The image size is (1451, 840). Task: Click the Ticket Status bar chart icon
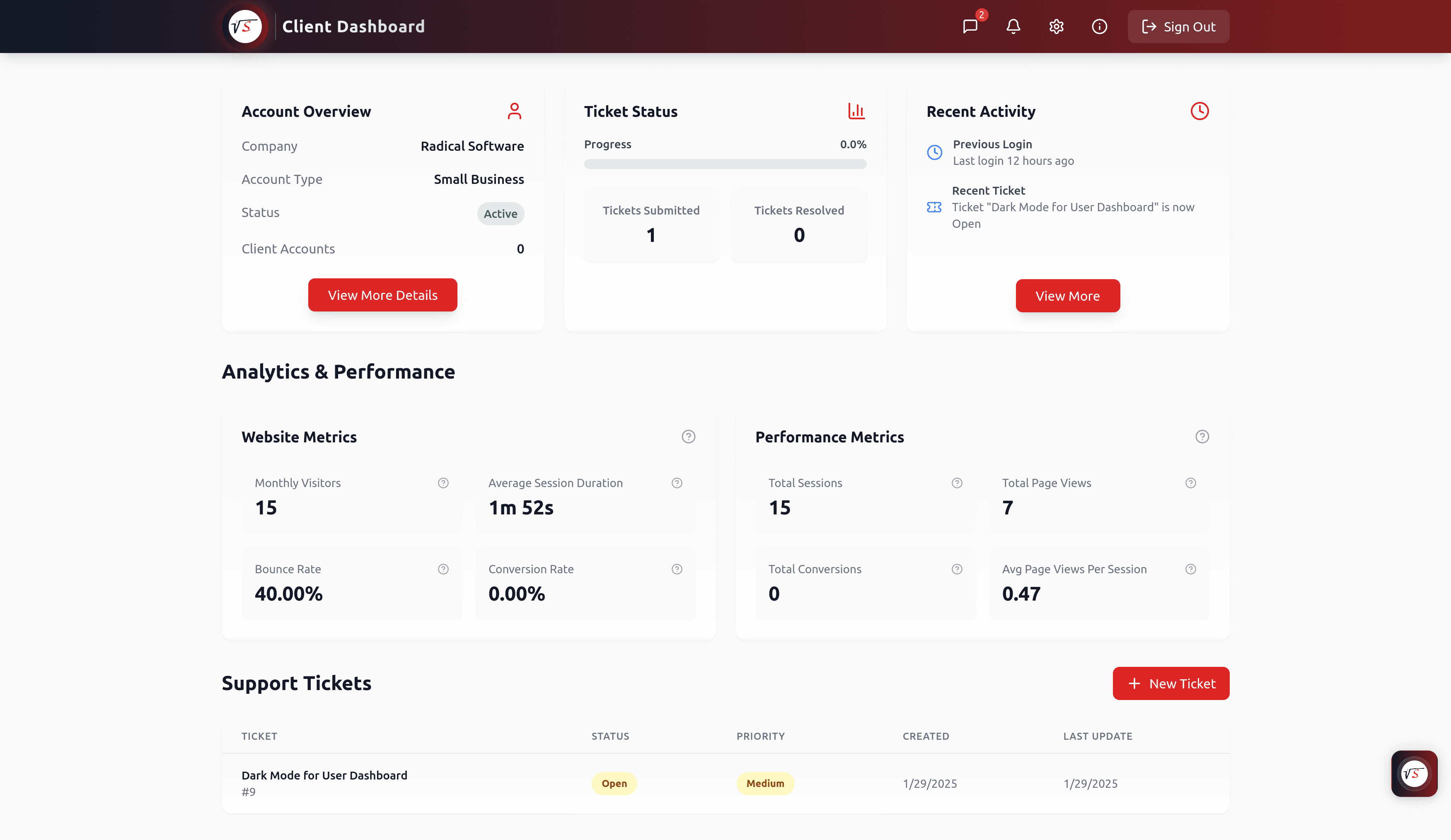(856, 111)
